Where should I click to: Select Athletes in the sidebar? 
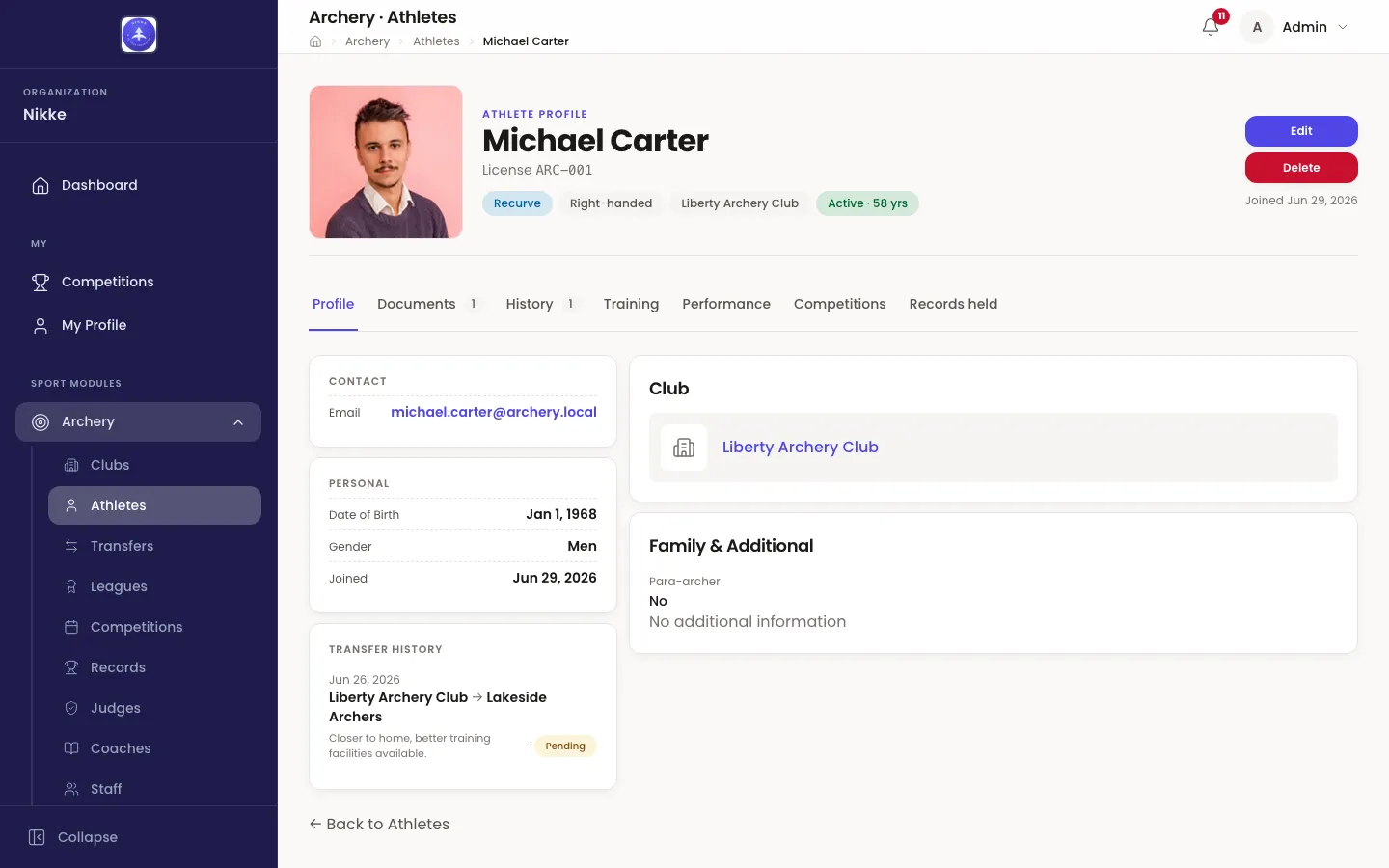pyautogui.click(x=154, y=505)
